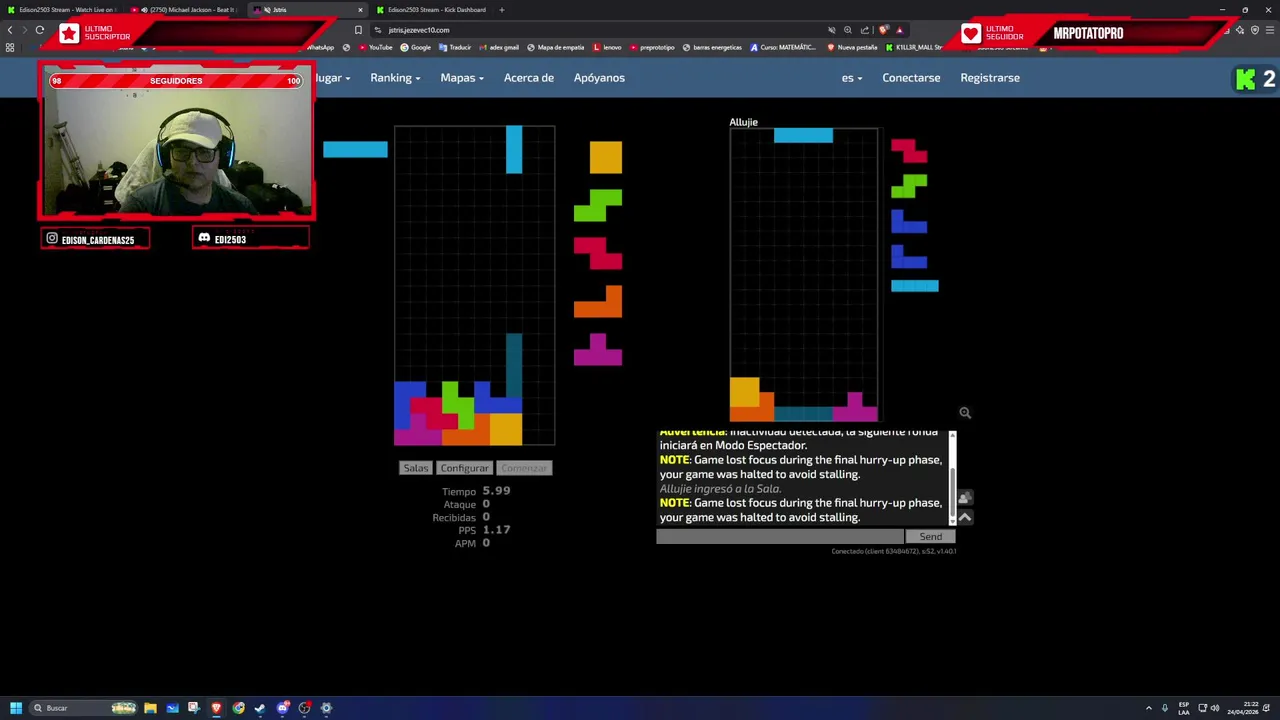Click the Allujie player name label
The image size is (1280, 720).
pos(743,122)
